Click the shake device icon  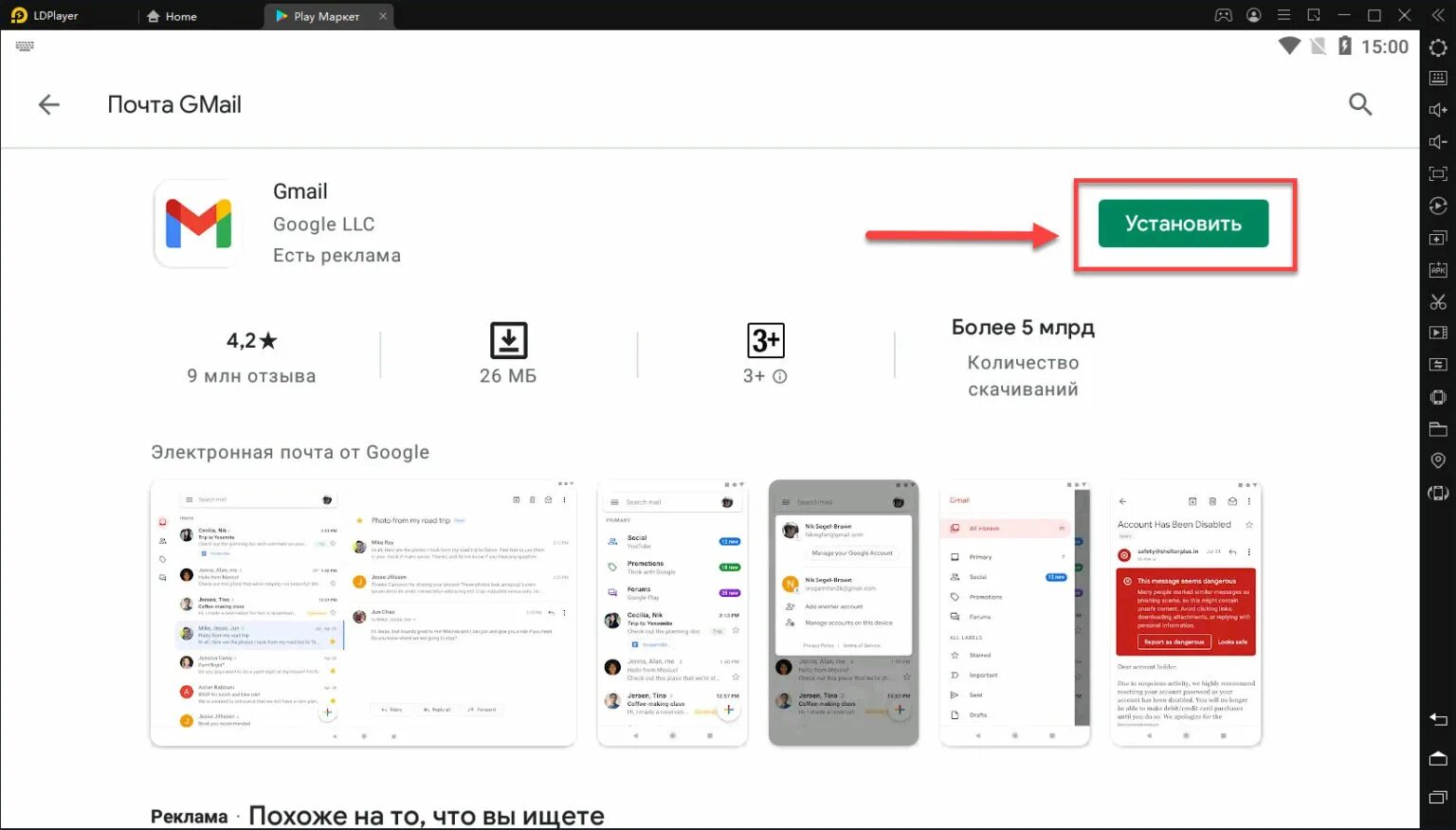[1438, 397]
